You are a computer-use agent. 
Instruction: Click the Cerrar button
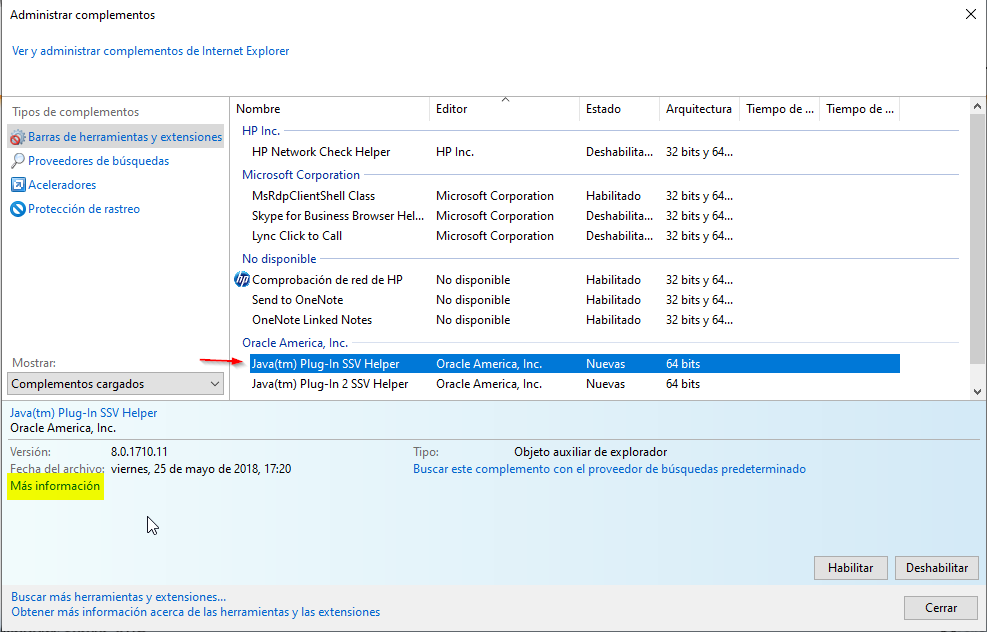click(940, 607)
